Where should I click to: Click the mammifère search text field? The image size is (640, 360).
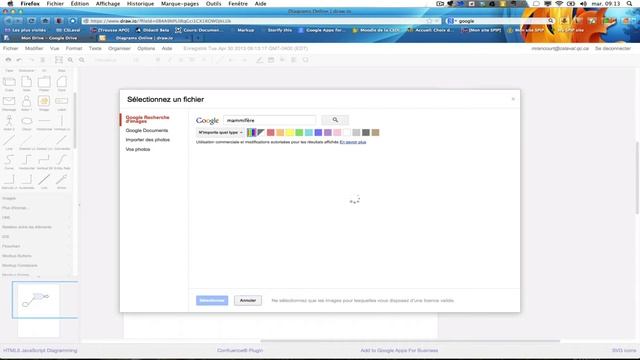tap(270, 120)
